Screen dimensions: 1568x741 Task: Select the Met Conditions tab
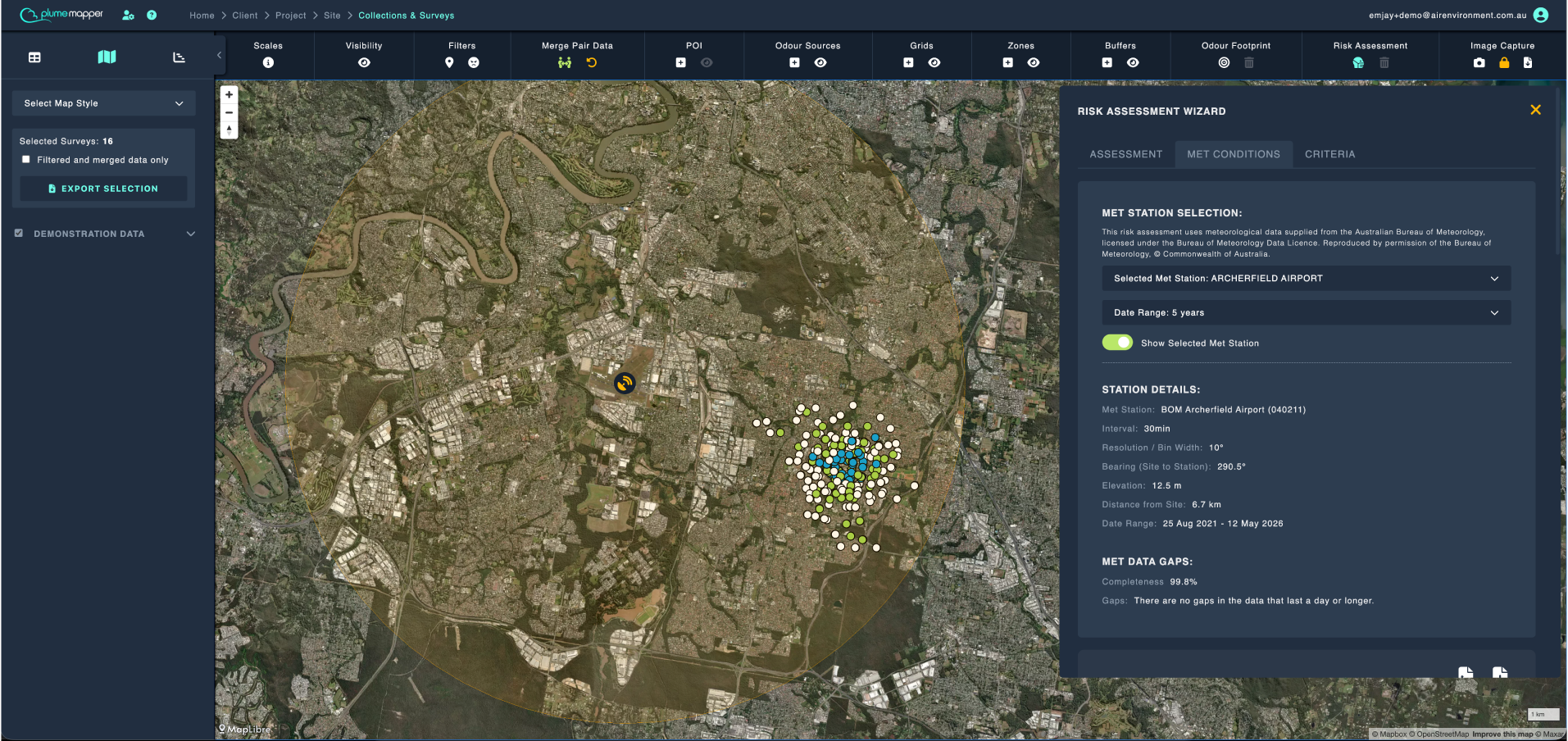click(x=1234, y=154)
